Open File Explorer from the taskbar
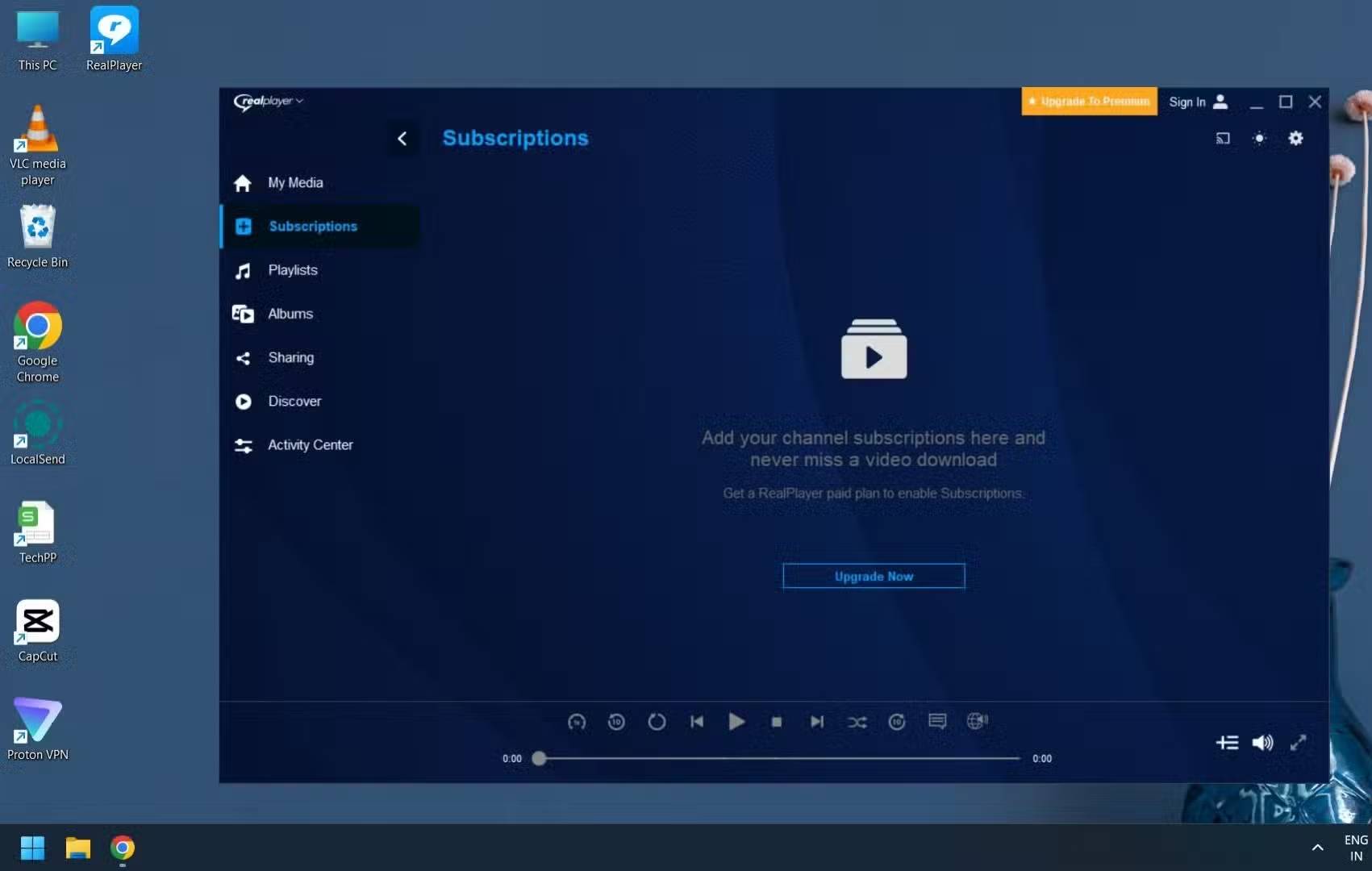The width and height of the screenshot is (1372, 871). 77,848
